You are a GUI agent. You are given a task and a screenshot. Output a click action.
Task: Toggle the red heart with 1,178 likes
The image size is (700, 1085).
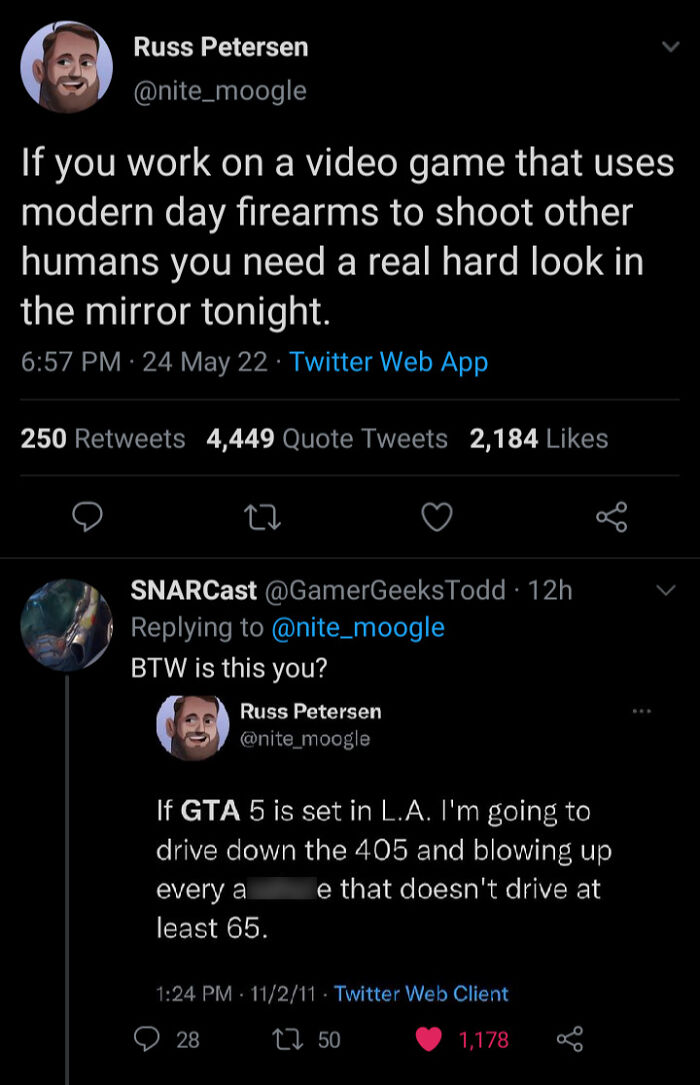428,1039
